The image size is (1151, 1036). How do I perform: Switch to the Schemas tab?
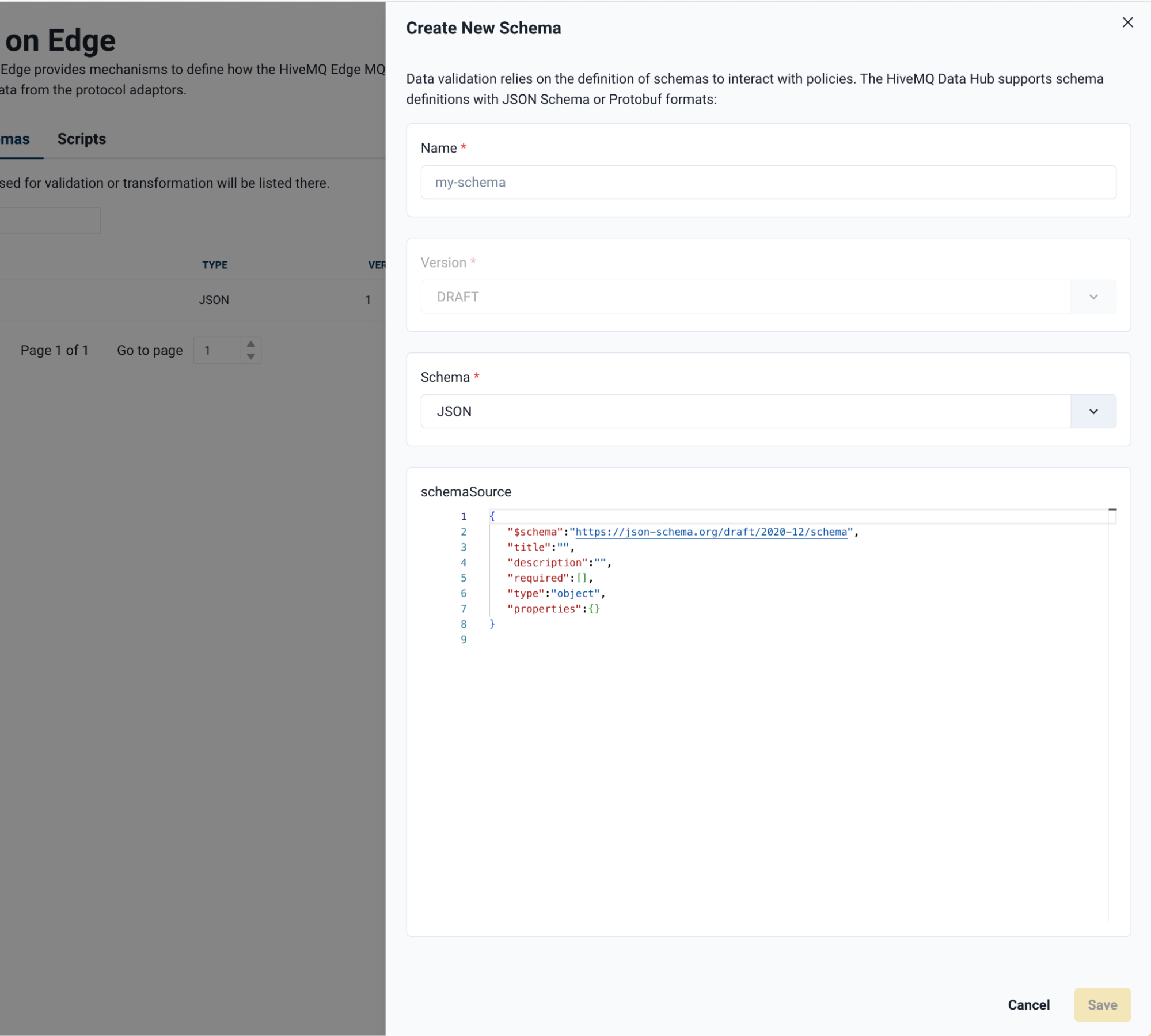[x=14, y=138]
